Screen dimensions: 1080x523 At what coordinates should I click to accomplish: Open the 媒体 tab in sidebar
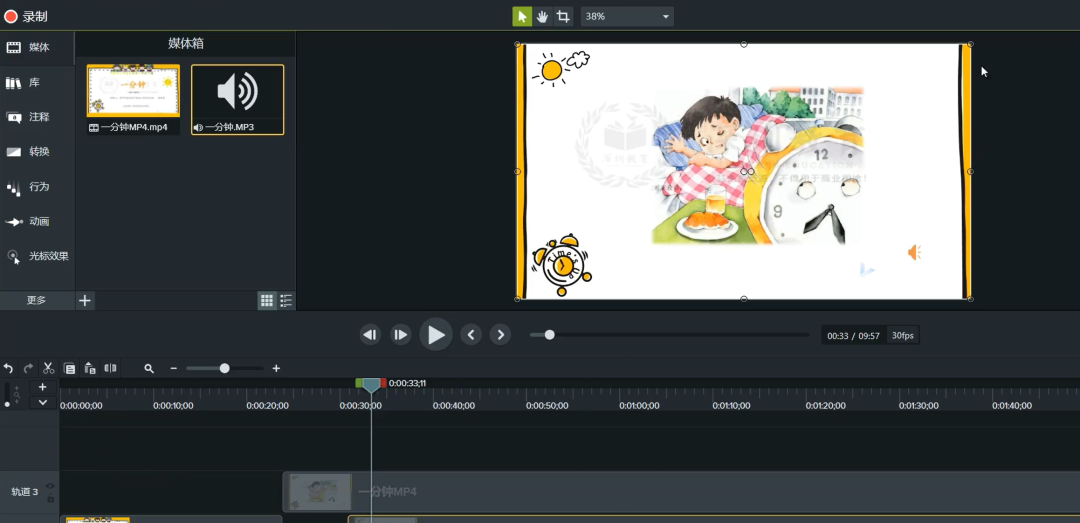[x=37, y=48]
